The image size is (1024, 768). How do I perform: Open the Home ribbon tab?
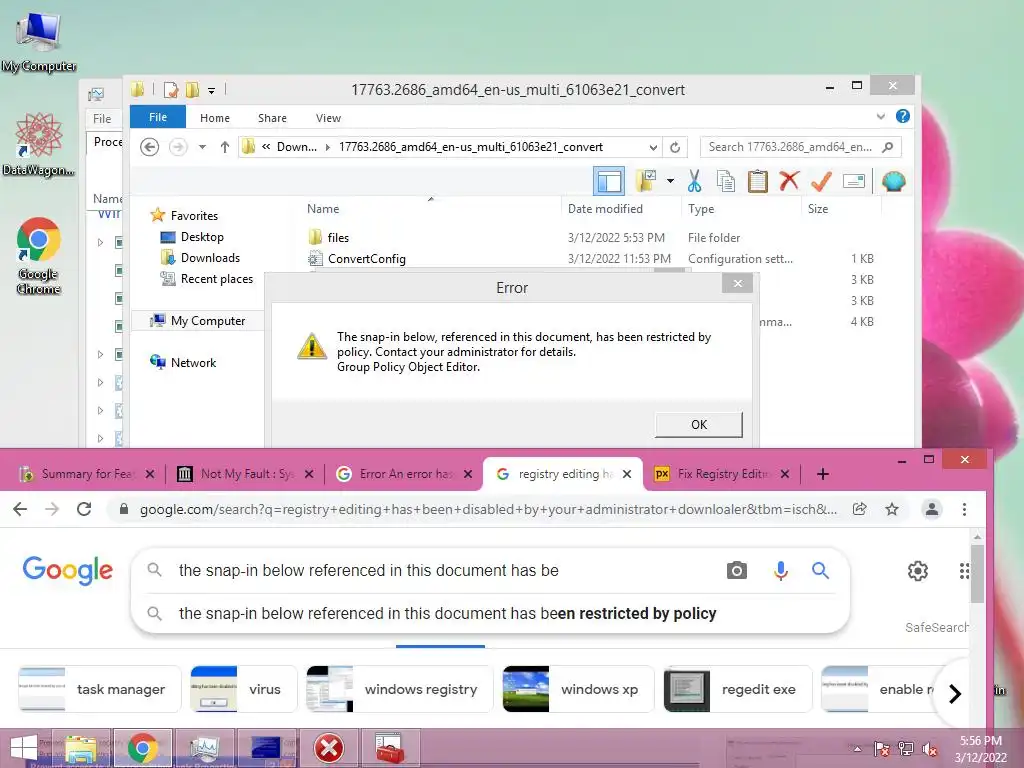(x=214, y=118)
